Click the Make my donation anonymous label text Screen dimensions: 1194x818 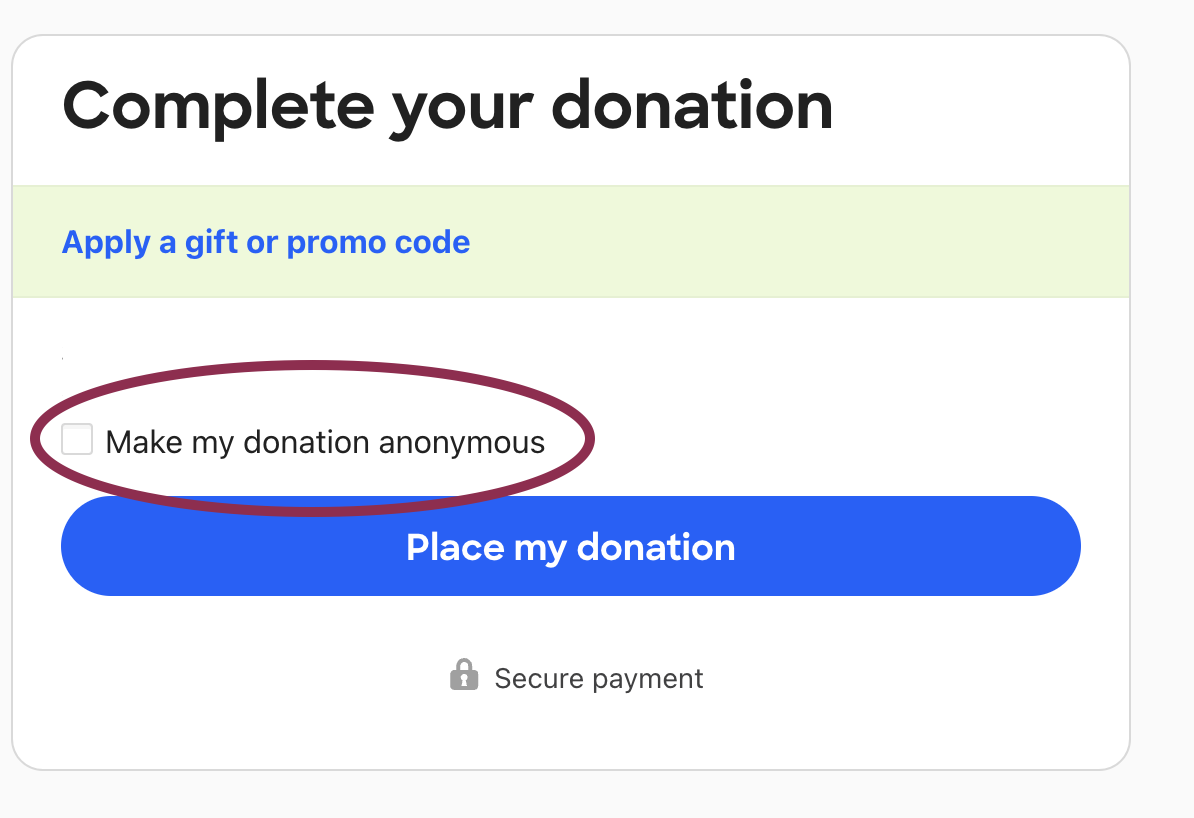pos(325,443)
